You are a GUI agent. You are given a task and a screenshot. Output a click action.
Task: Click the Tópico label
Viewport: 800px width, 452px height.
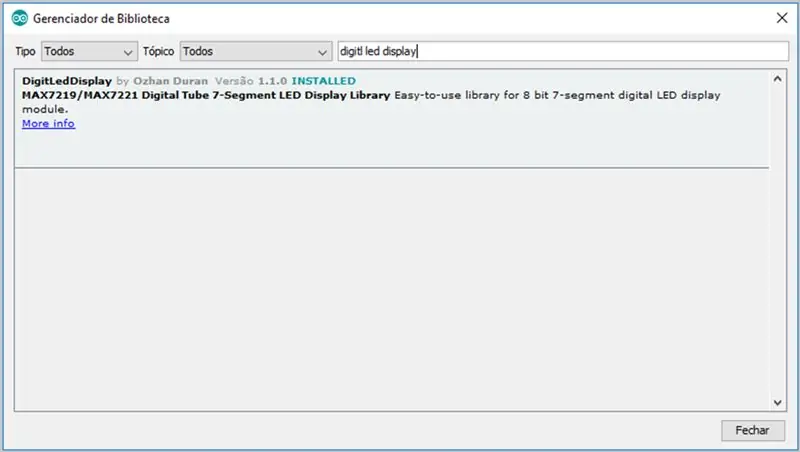[158, 52]
